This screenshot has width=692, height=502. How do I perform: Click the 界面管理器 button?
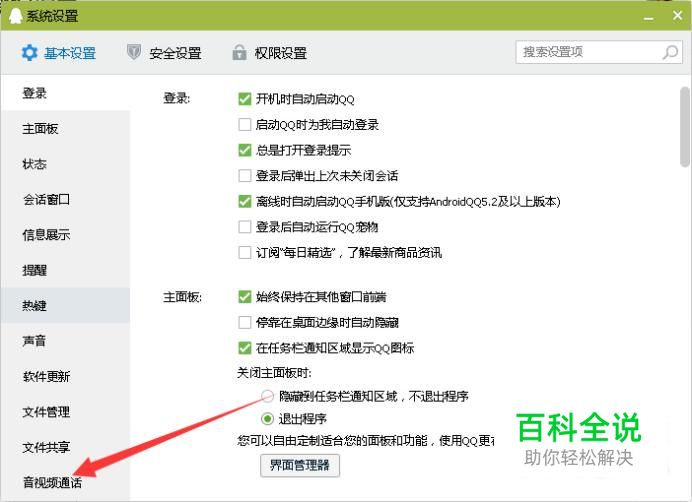click(x=300, y=465)
